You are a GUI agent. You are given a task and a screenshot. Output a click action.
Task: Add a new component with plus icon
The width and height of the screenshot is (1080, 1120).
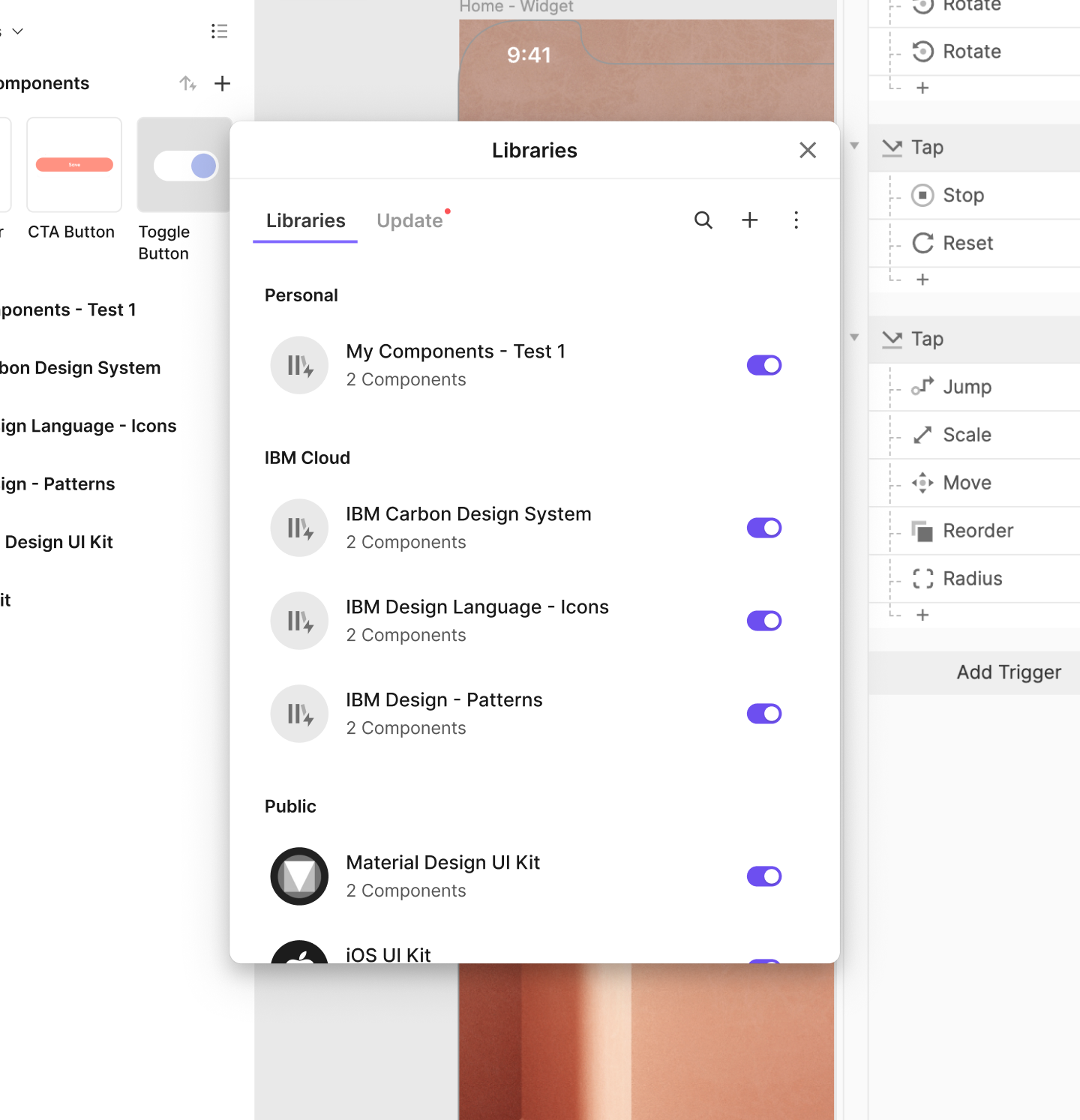(222, 83)
